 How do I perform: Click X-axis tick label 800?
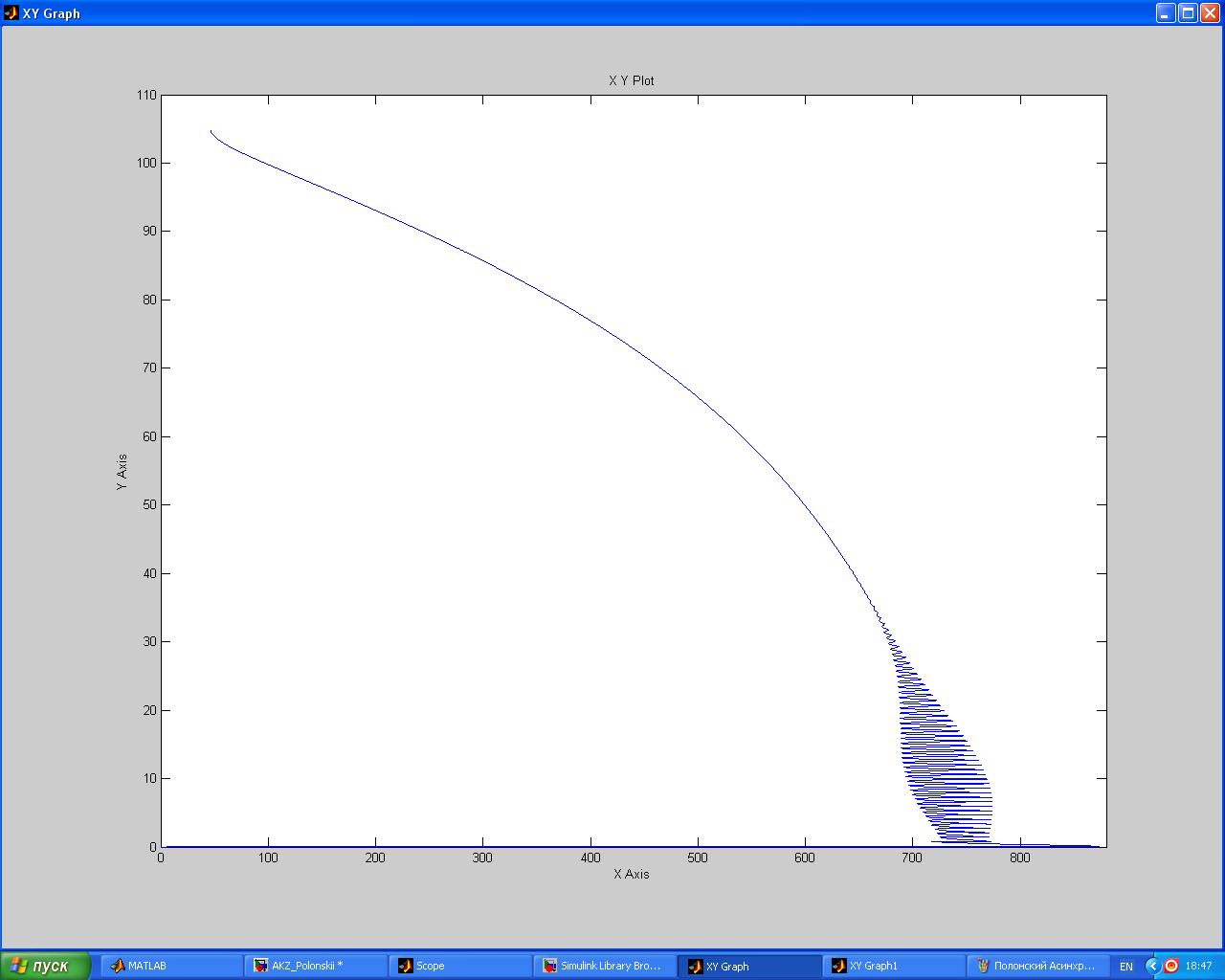[x=1019, y=857]
